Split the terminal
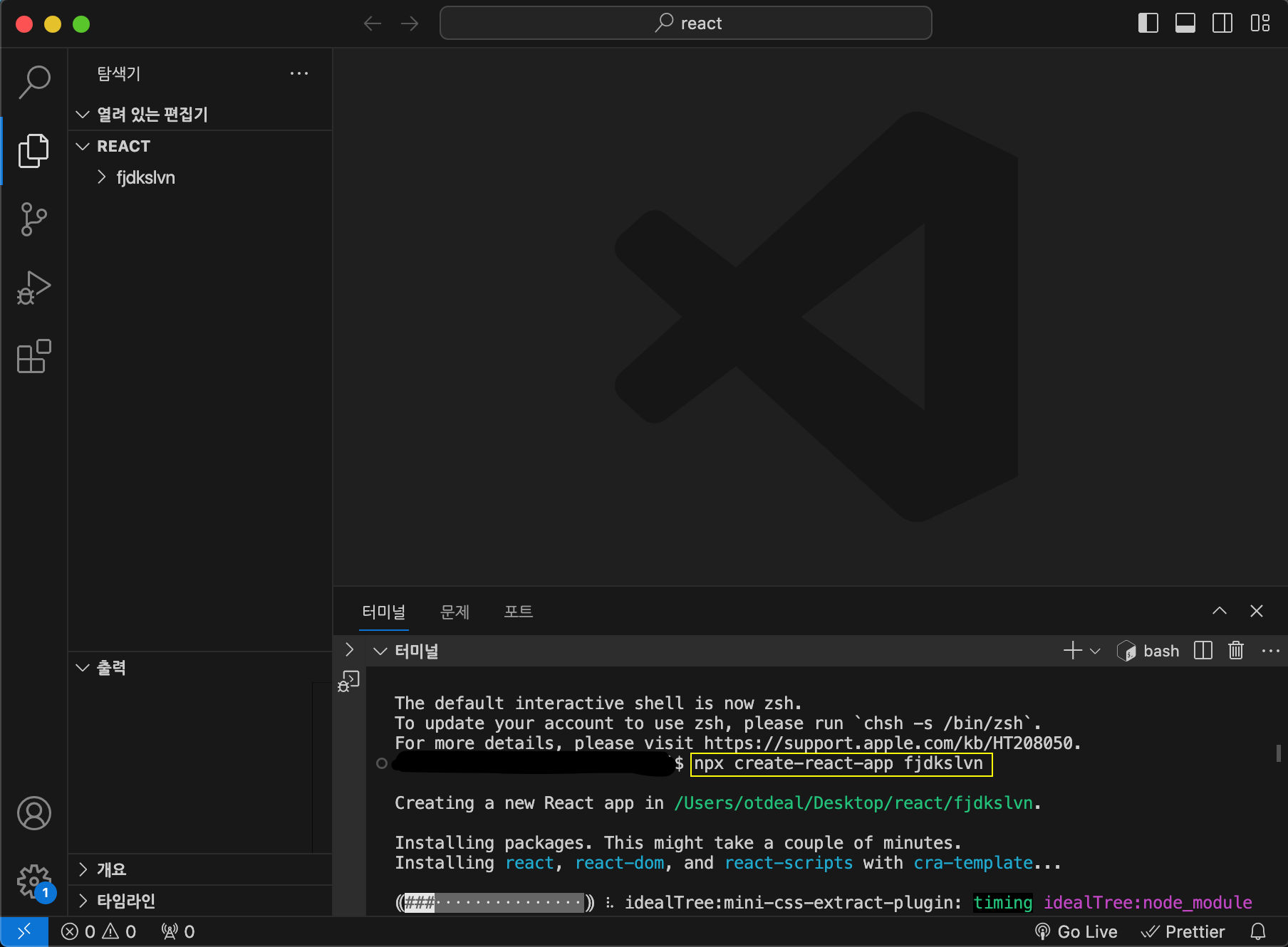This screenshot has height=947, width=1288. pyautogui.click(x=1203, y=651)
